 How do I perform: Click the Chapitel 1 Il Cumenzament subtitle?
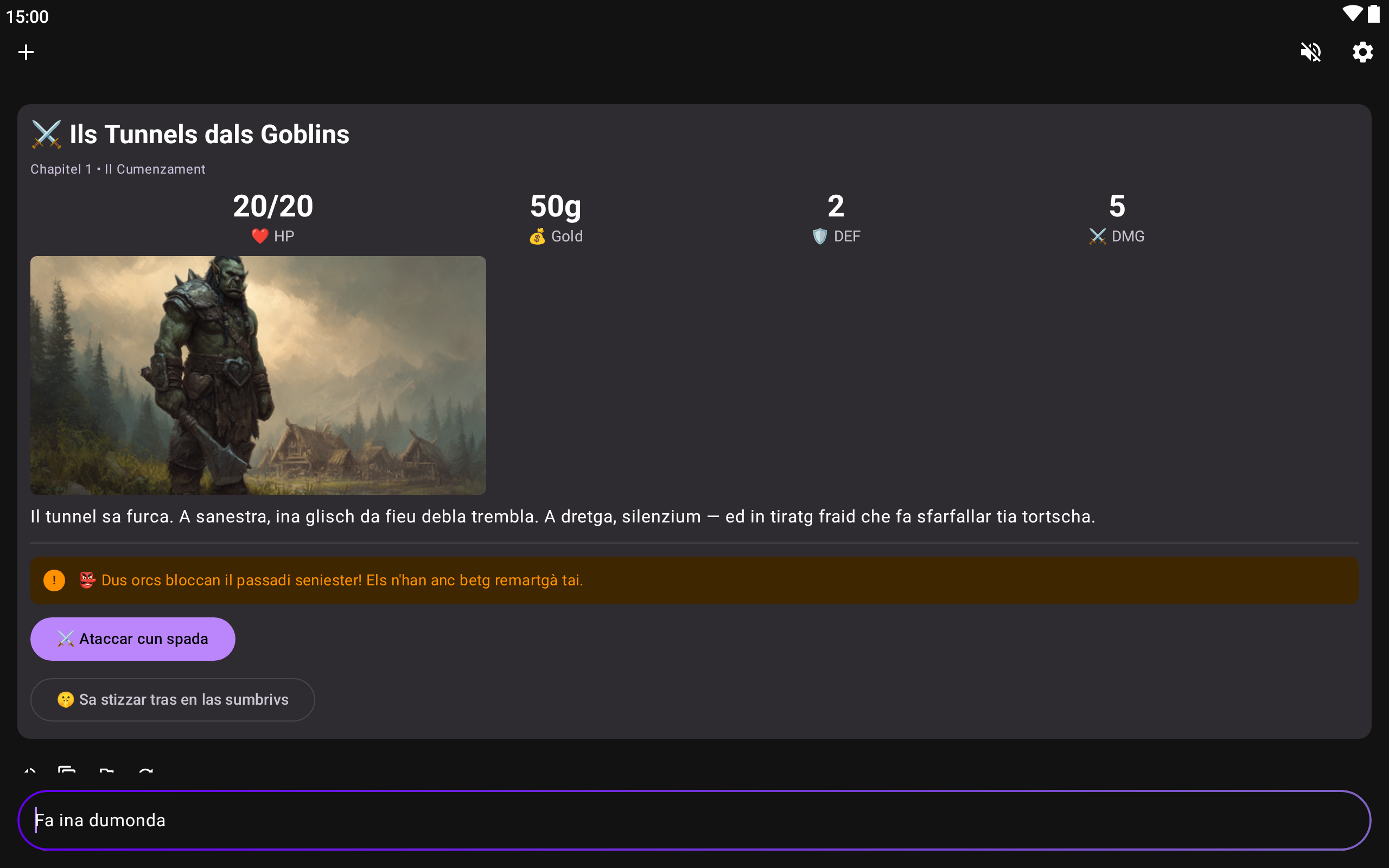pos(118,169)
